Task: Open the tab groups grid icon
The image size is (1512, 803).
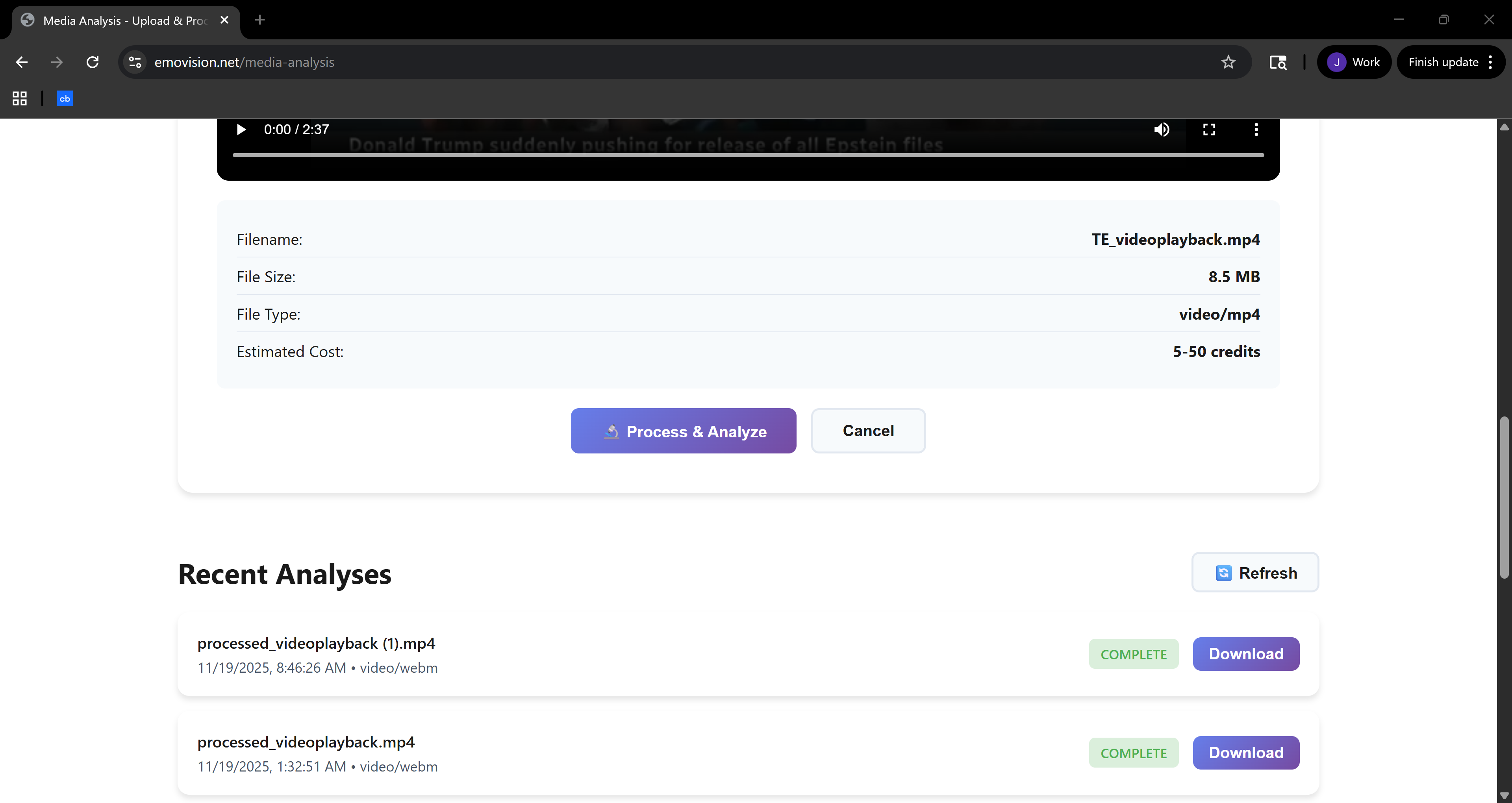Action: (19, 98)
